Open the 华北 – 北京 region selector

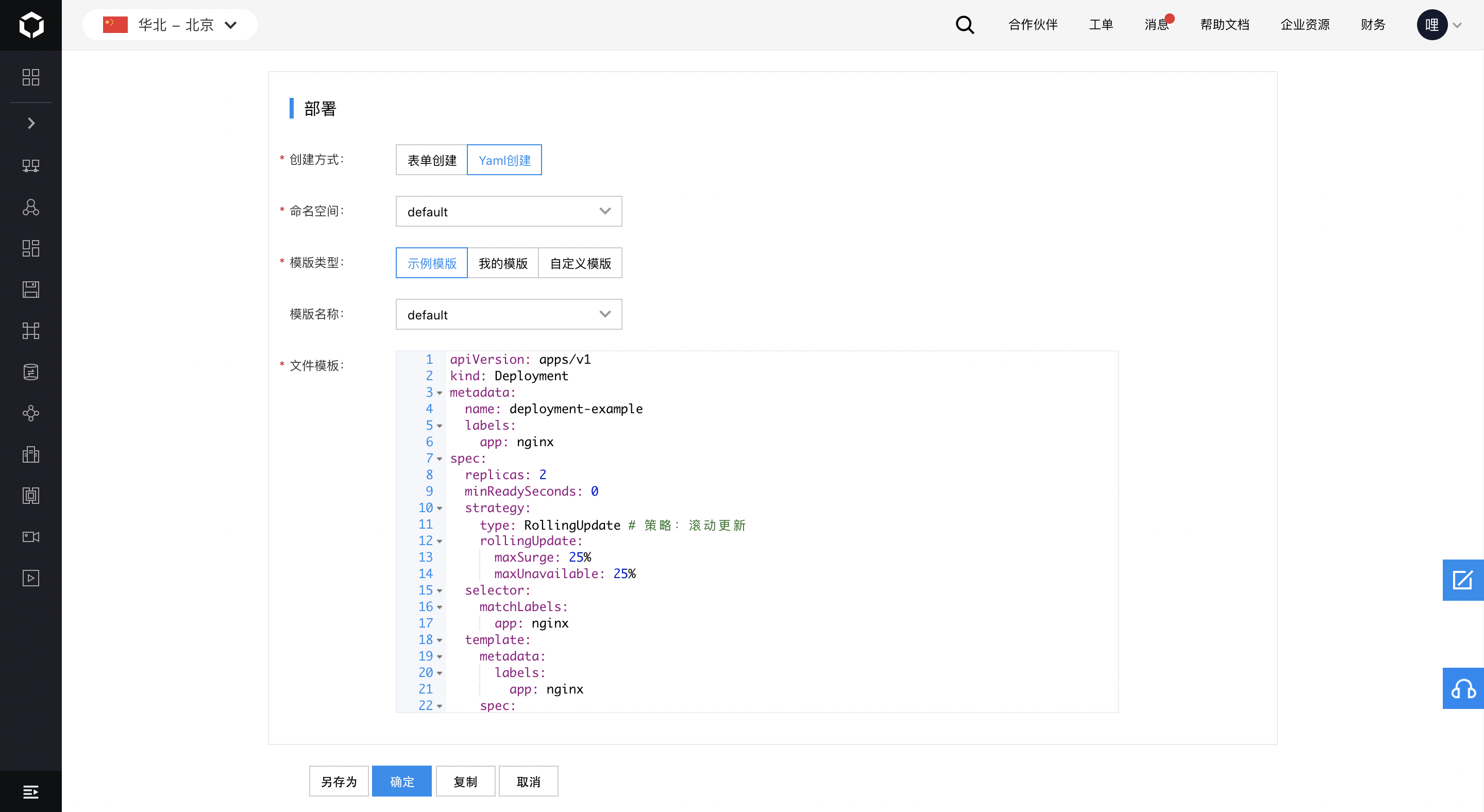coord(170,25)
